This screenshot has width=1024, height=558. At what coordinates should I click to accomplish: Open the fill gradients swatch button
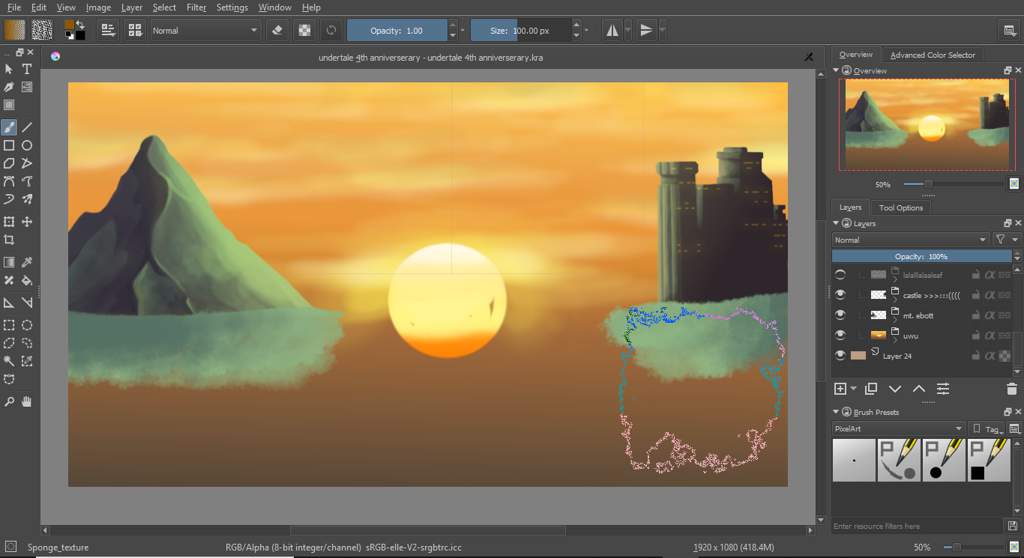coord(14,30)
